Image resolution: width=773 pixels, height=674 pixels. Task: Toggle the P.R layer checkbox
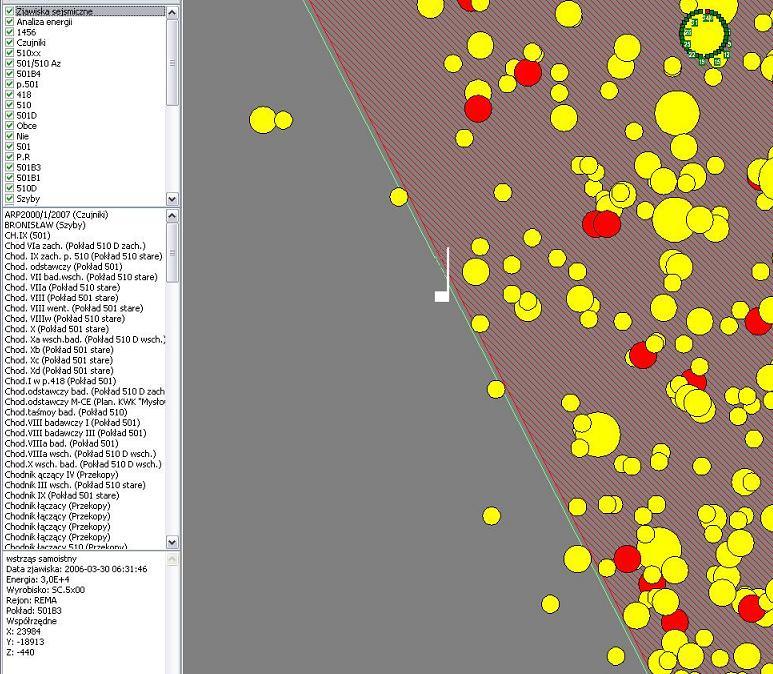pos(9,157)
